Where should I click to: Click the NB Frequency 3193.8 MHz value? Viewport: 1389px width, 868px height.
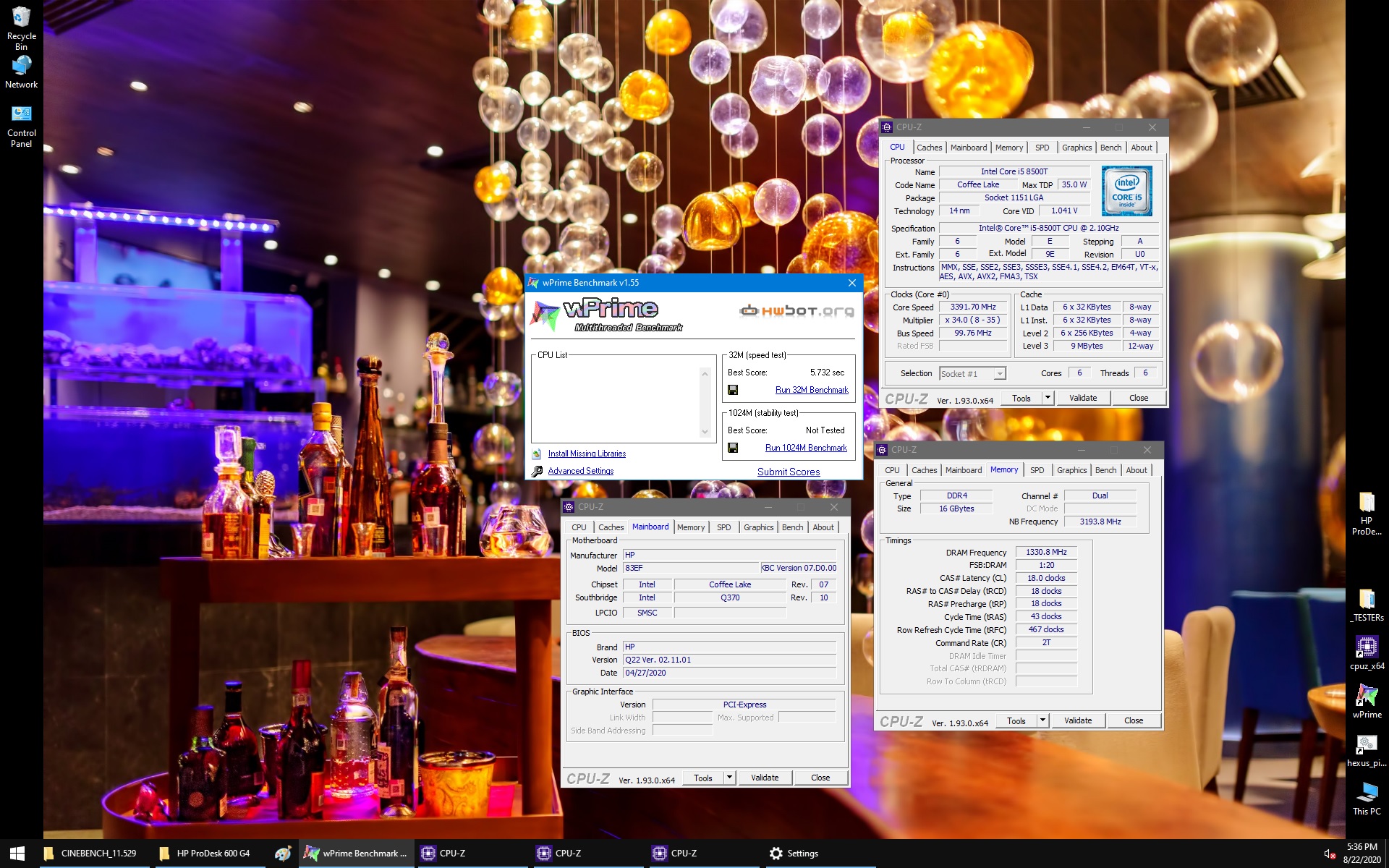pos(1100,522)
